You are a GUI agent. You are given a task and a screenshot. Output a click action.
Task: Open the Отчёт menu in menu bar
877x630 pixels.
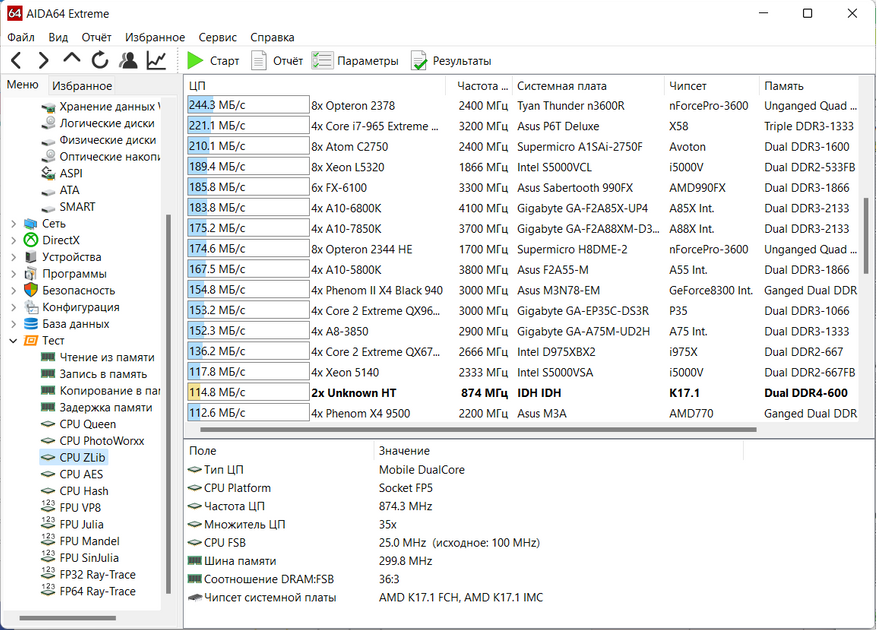coord(97,37)
